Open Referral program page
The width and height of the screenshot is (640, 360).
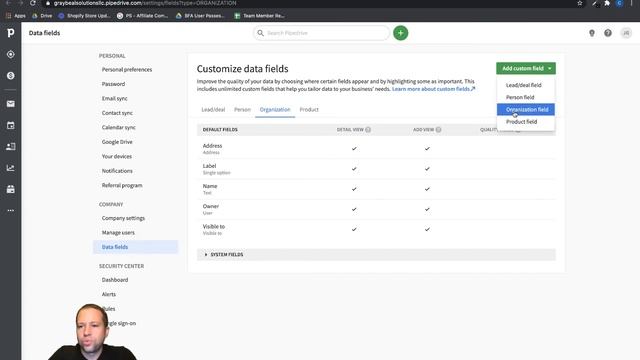(x=122, y=185)
